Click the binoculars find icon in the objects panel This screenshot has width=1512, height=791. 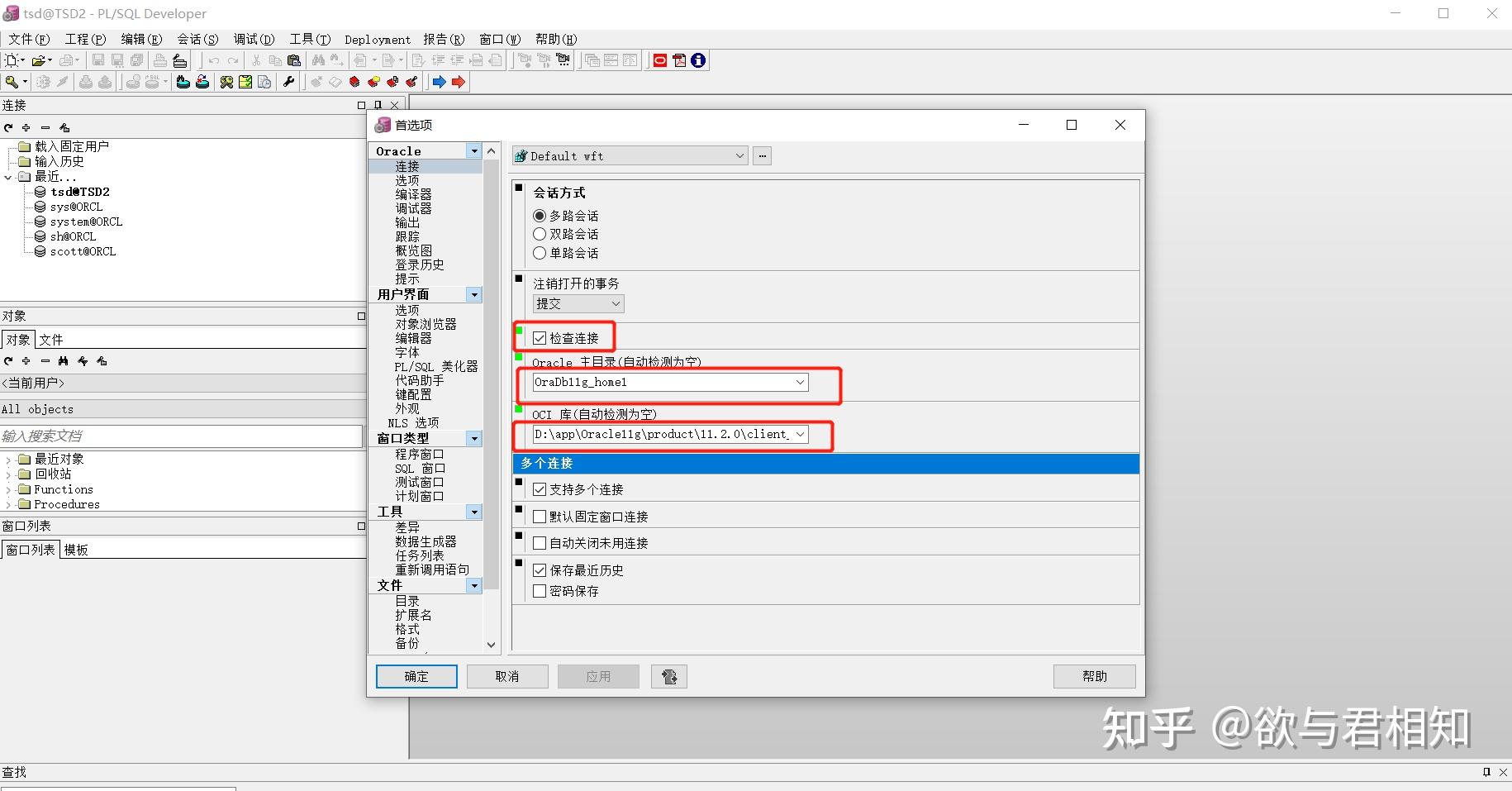tap(64, 361)
